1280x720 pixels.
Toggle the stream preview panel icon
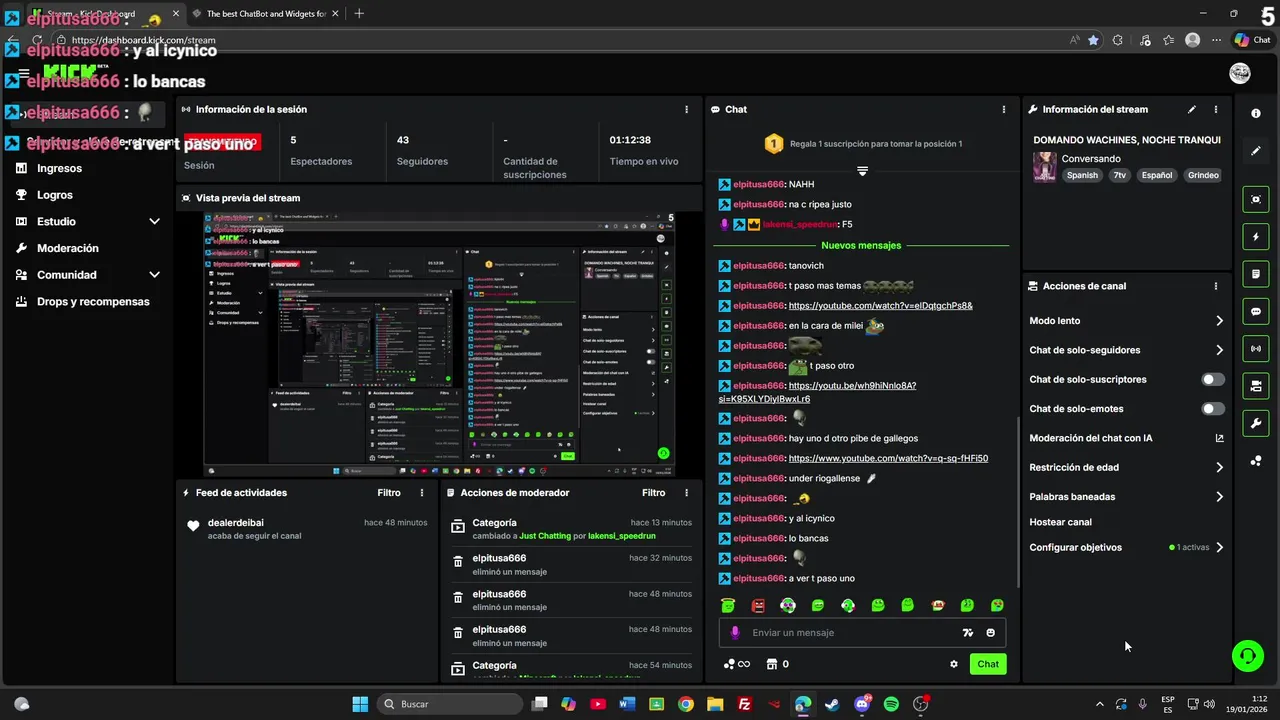1256,200
